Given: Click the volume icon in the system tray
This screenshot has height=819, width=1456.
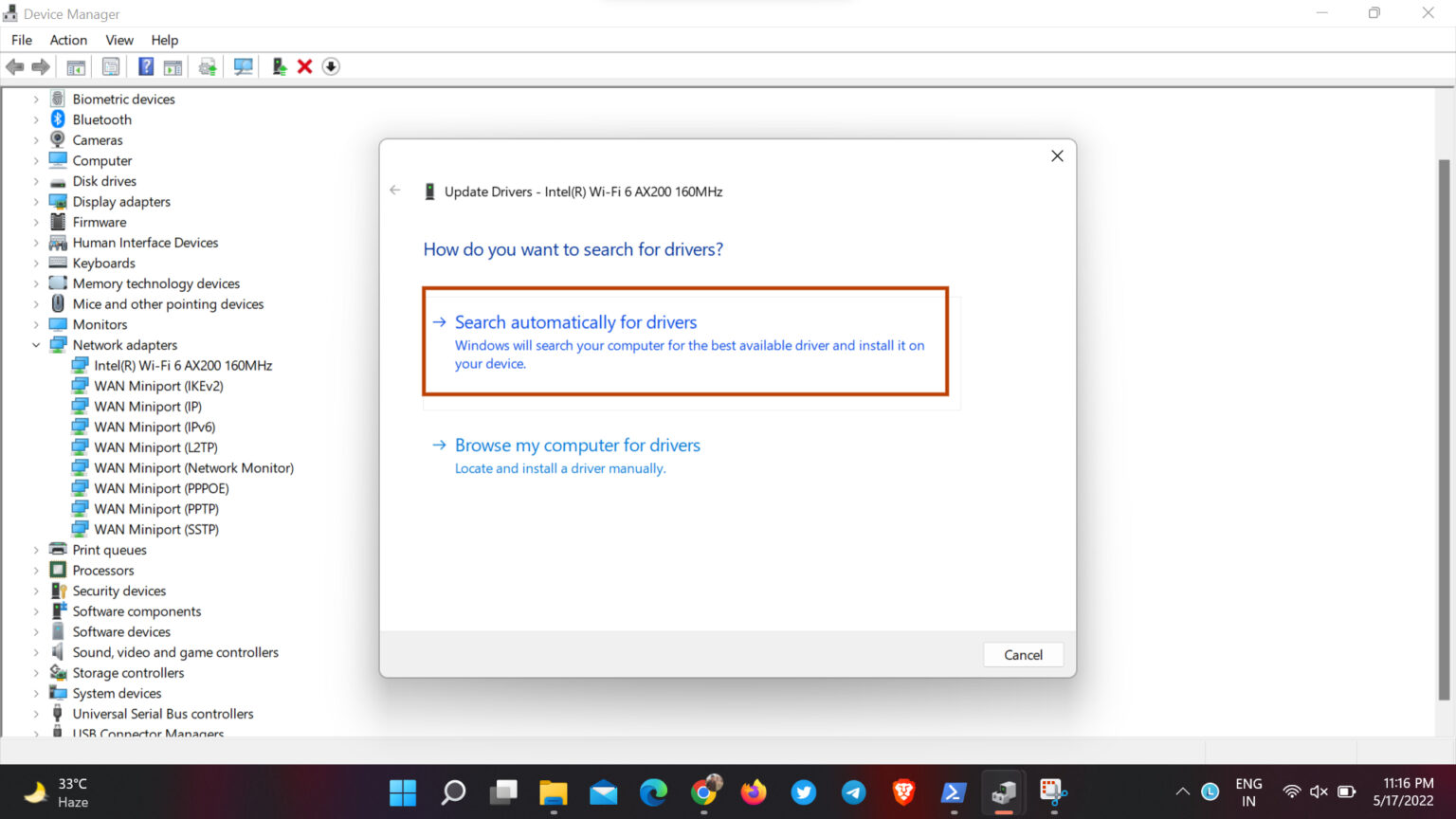Looking at the screenshot, I should click(1319, 792).
